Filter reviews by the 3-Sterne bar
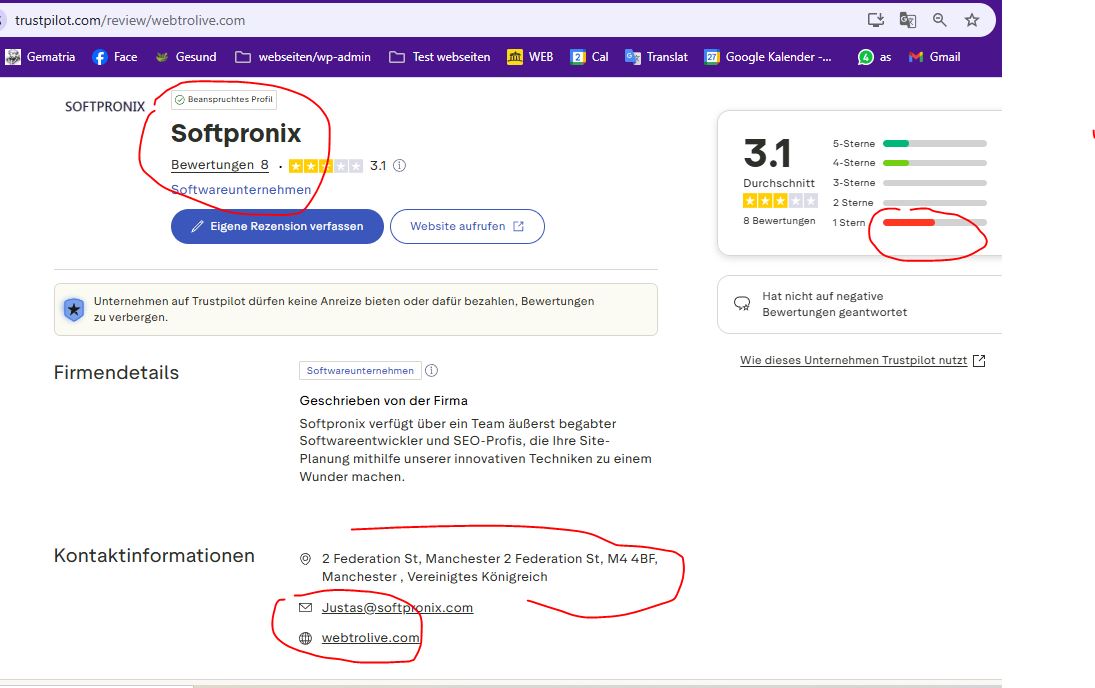The width and height of the screenshot is (1095, 688). [909, 183]
